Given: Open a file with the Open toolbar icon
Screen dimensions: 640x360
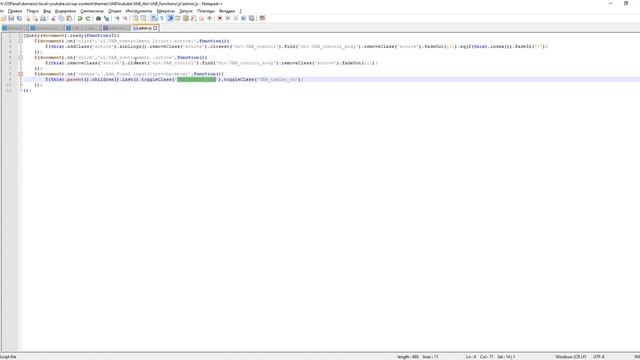Looking at the screenshot, I should tap(3, 18).
